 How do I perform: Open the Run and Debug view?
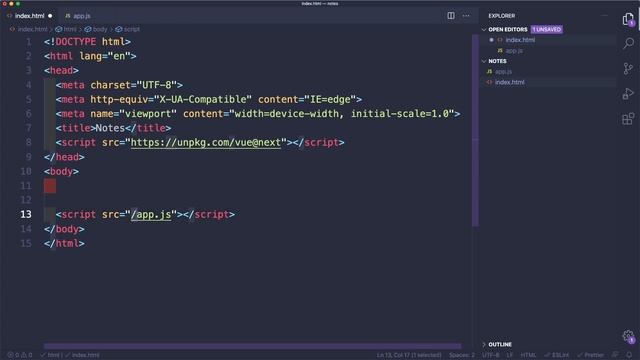628,93
